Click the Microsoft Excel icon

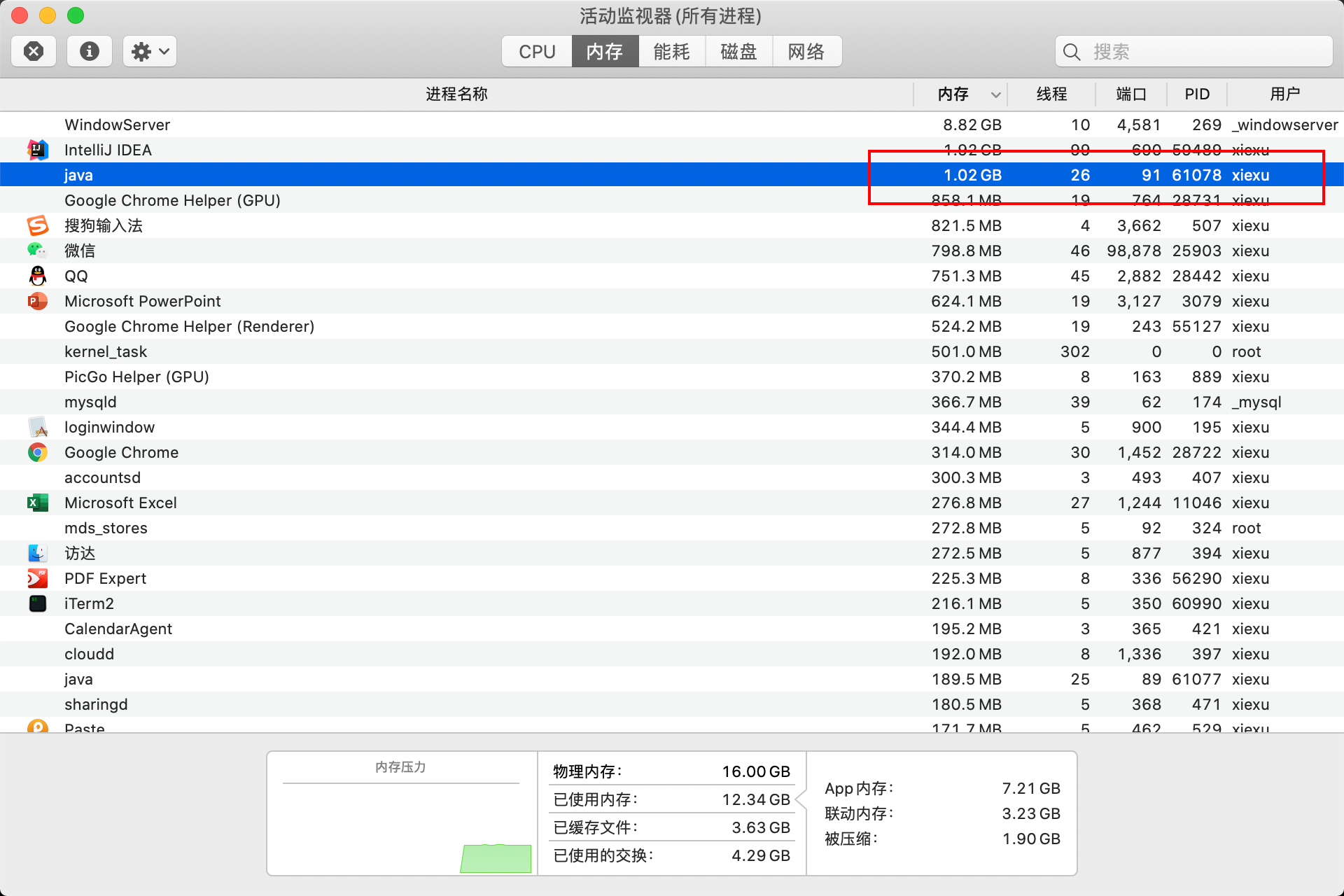[x=38, y=503]
